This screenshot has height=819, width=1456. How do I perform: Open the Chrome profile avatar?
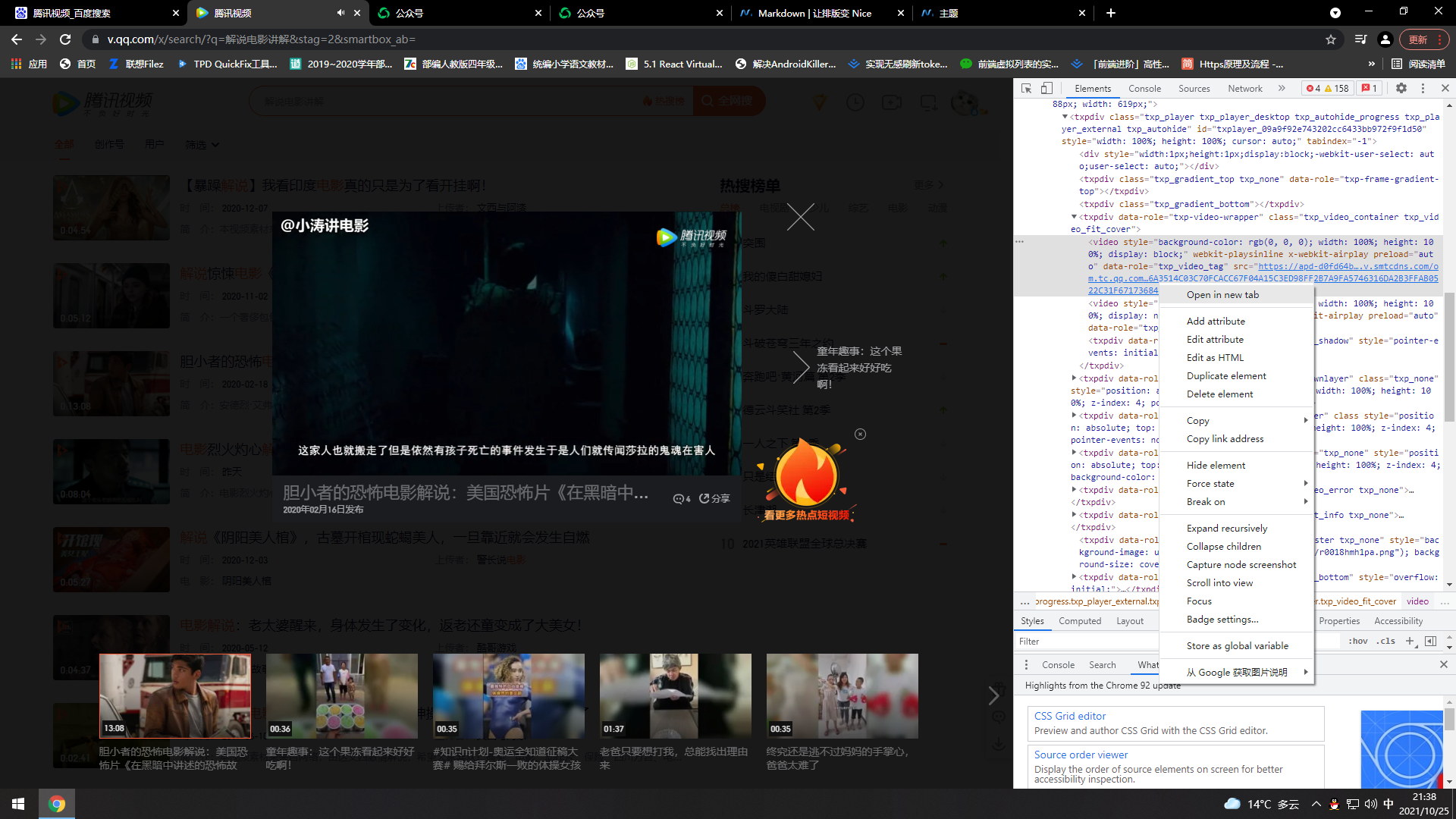(x=1385, y=39)
